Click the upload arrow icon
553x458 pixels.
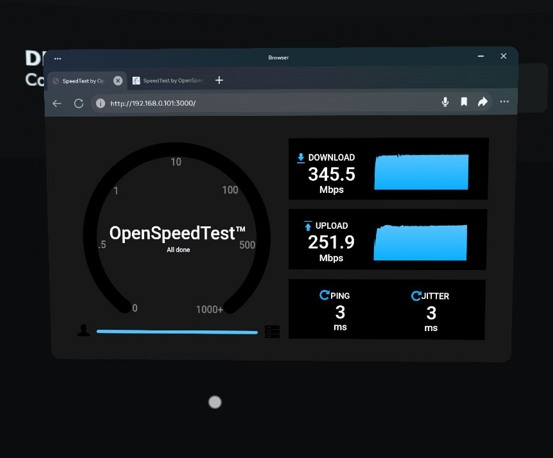click(x=308, y=226)
